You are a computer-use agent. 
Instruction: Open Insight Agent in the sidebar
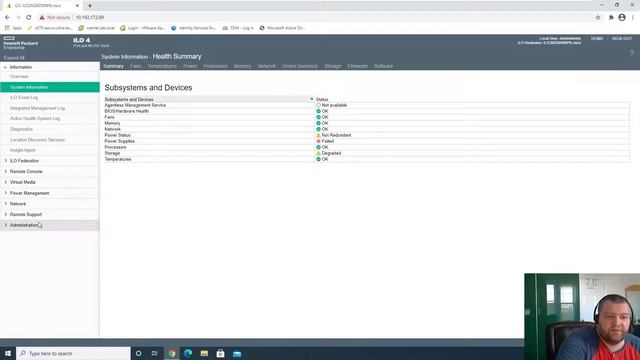pos(23,150)
